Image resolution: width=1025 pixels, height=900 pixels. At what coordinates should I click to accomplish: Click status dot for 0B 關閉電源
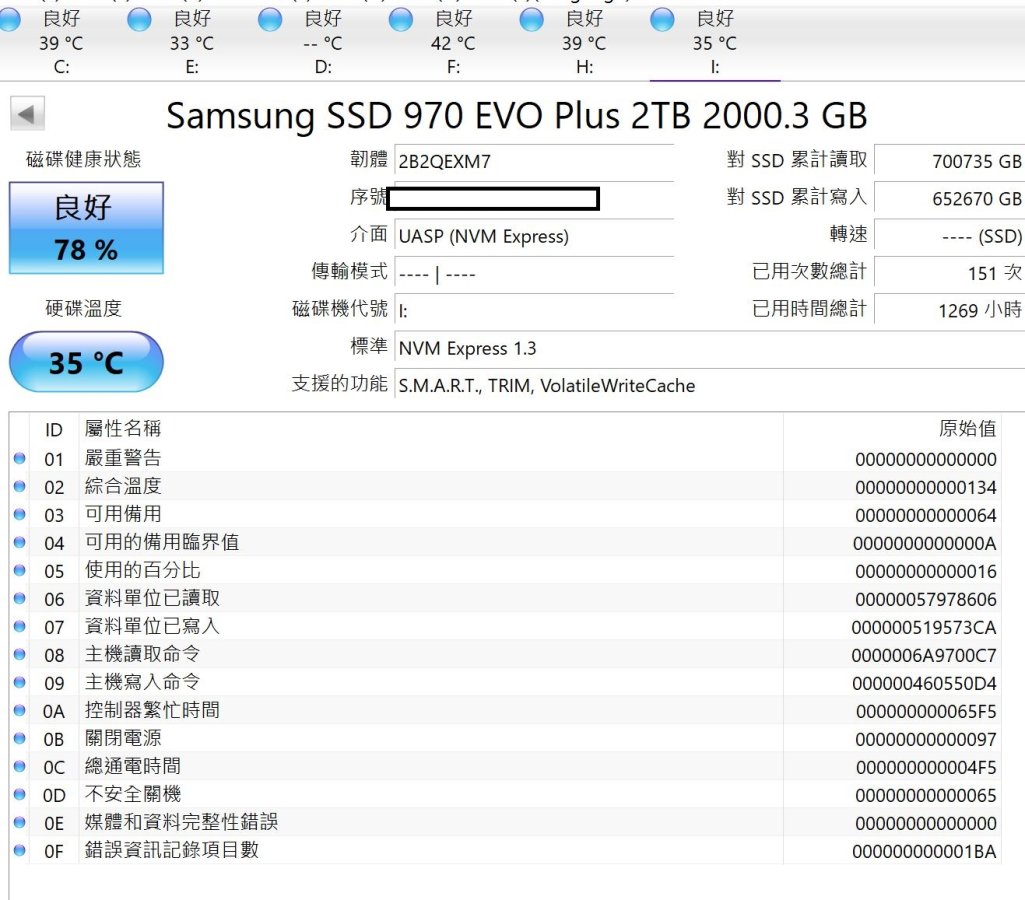tap(20, 739)
